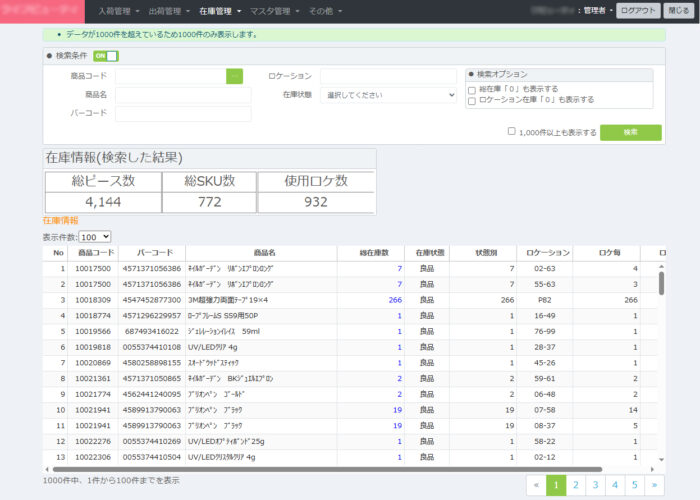700x500 pixels.
Task: Go to next page with » arrow
Action: pos(655,485)
